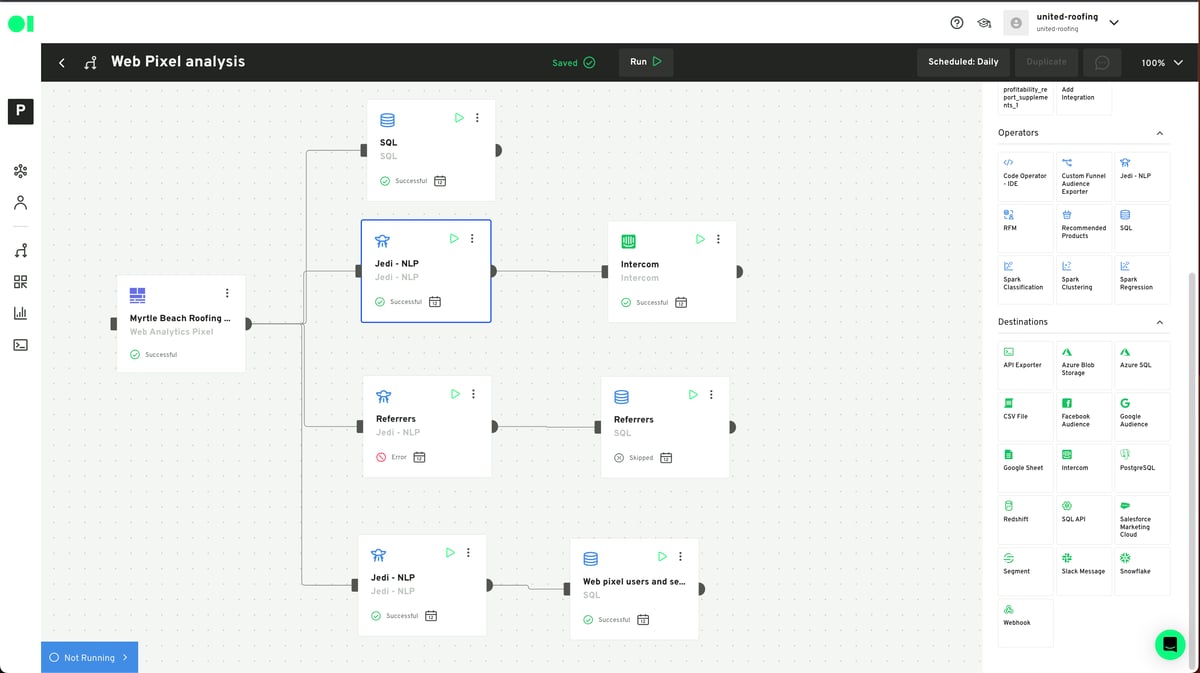Collapse the Destinations section
This screenshot has width=1200, height=673.
pyautogui.click(x=1159, y=322)
